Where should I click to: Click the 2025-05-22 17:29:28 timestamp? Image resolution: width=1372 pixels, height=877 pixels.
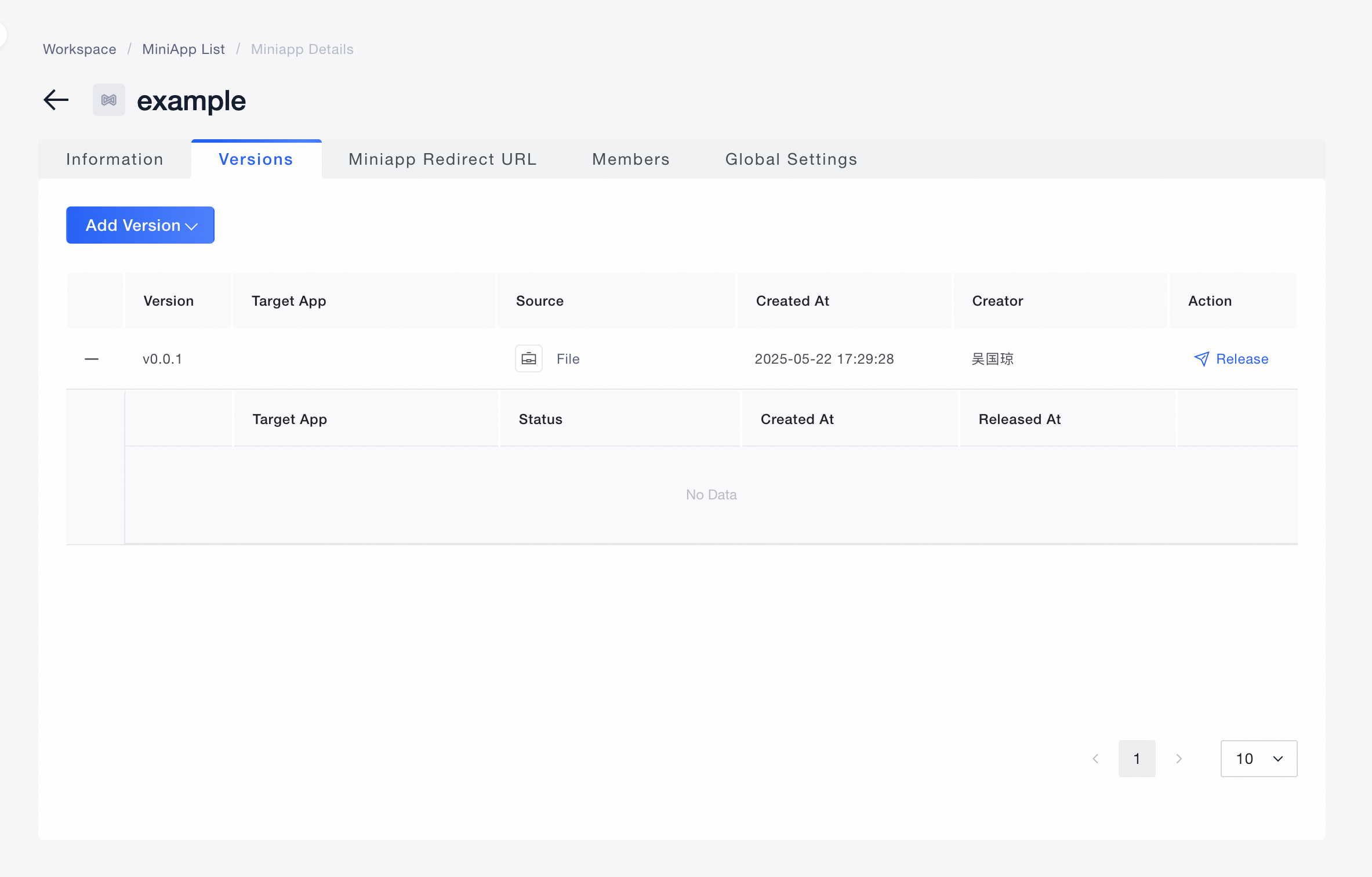(x=824, y=359)
